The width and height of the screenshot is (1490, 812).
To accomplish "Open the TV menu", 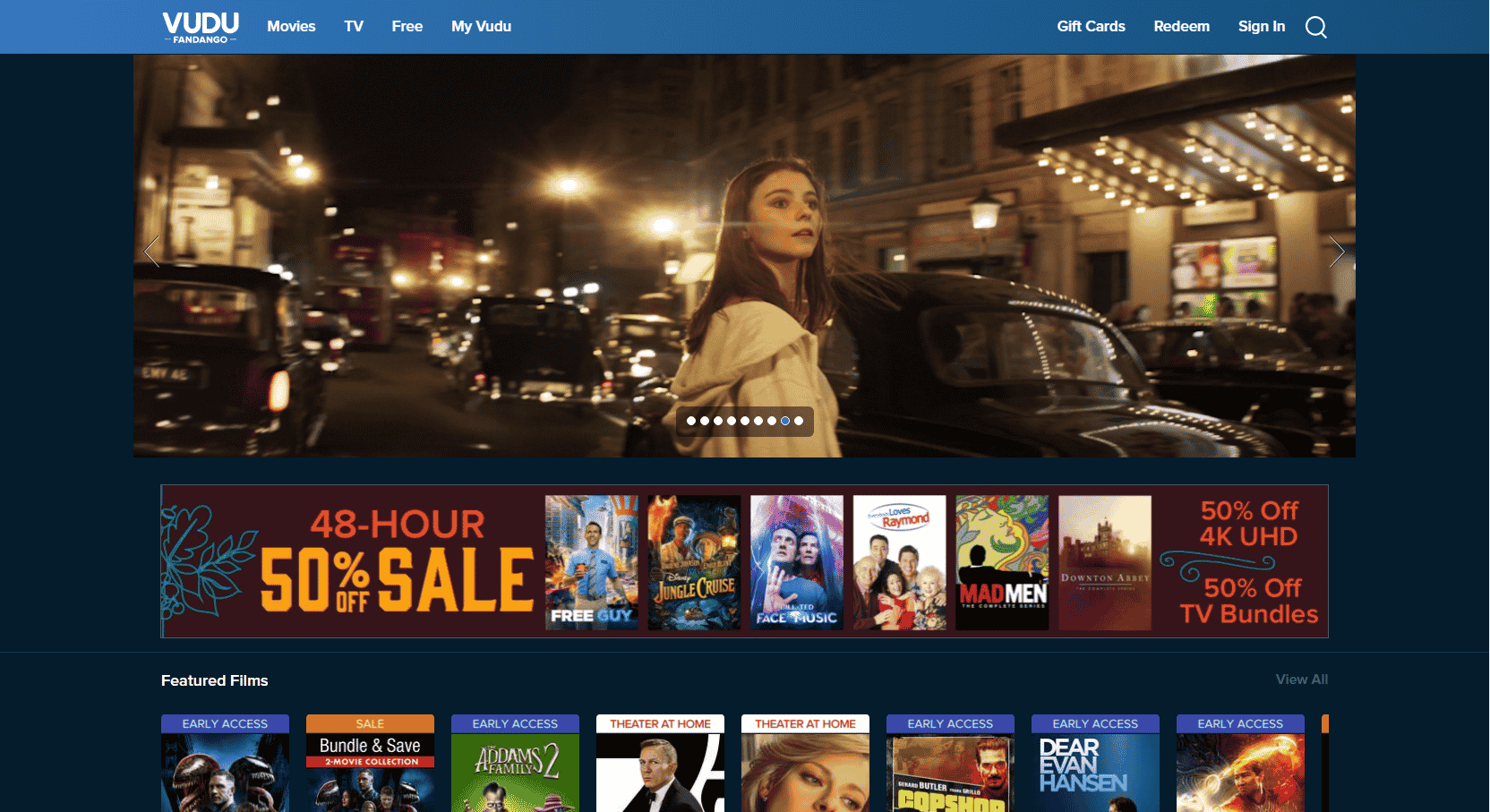I will [354, 27].
